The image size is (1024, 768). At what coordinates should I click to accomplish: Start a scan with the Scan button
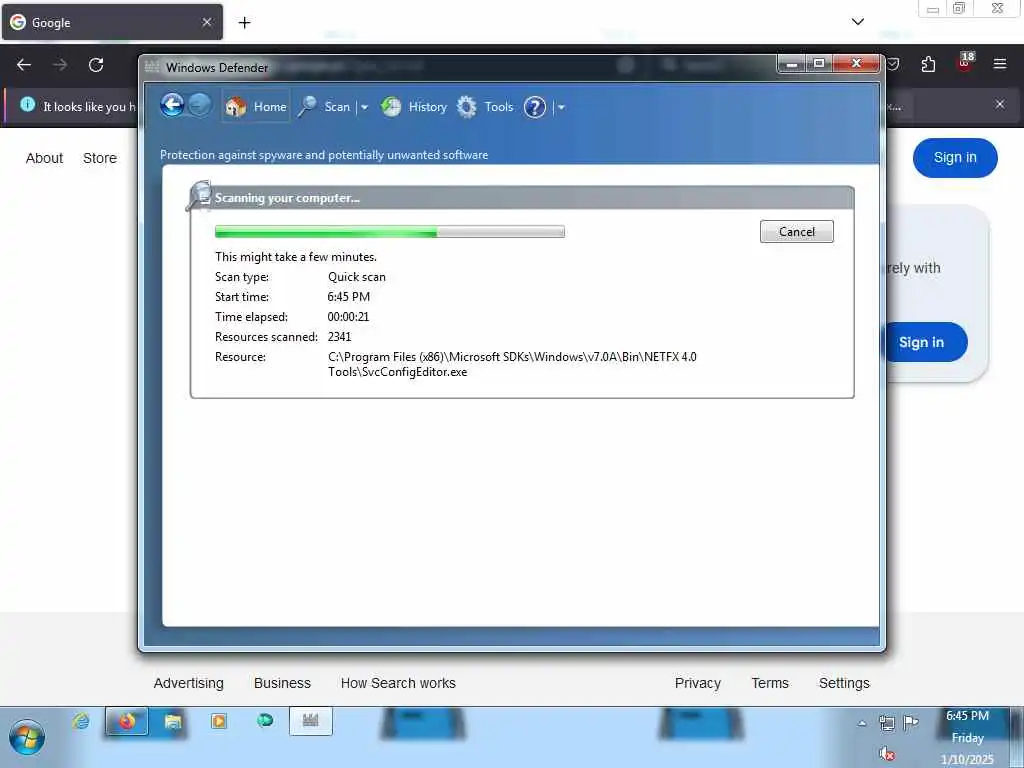click(325, 106)
